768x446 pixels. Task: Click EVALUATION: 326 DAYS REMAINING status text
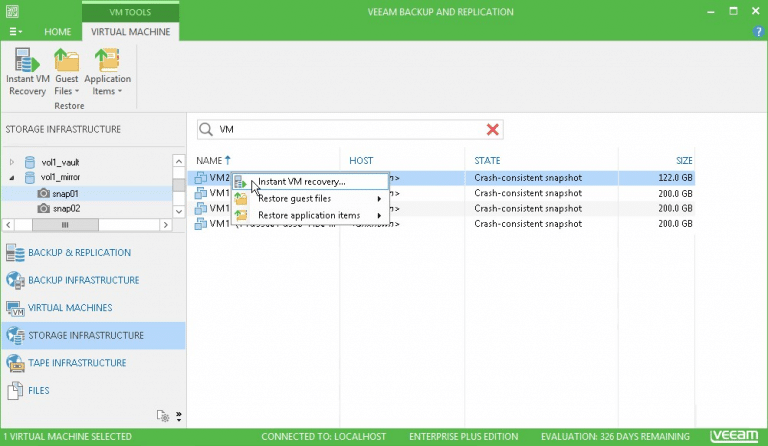pos(615,436)
